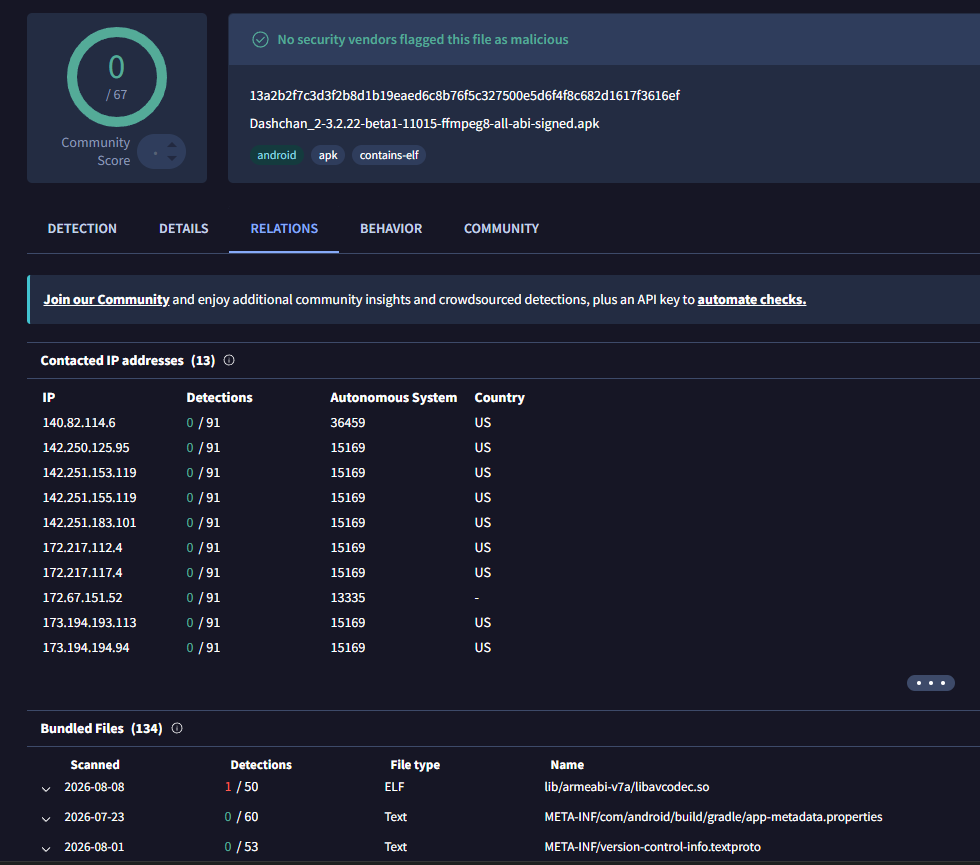Click autonomous system 36459
The image size is (980, 865).
[348, 422]
